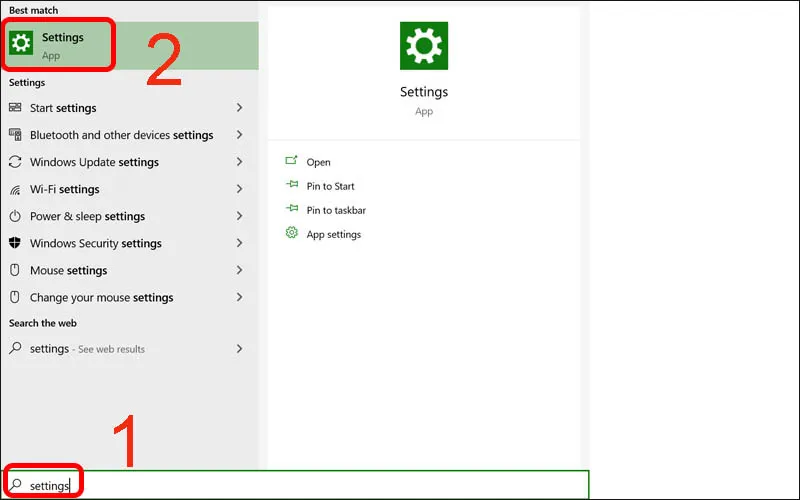Viewport: 800px width, 500px height.
Task: Expand Bluetooth and other devices chevron
Action: pos(239,135)
